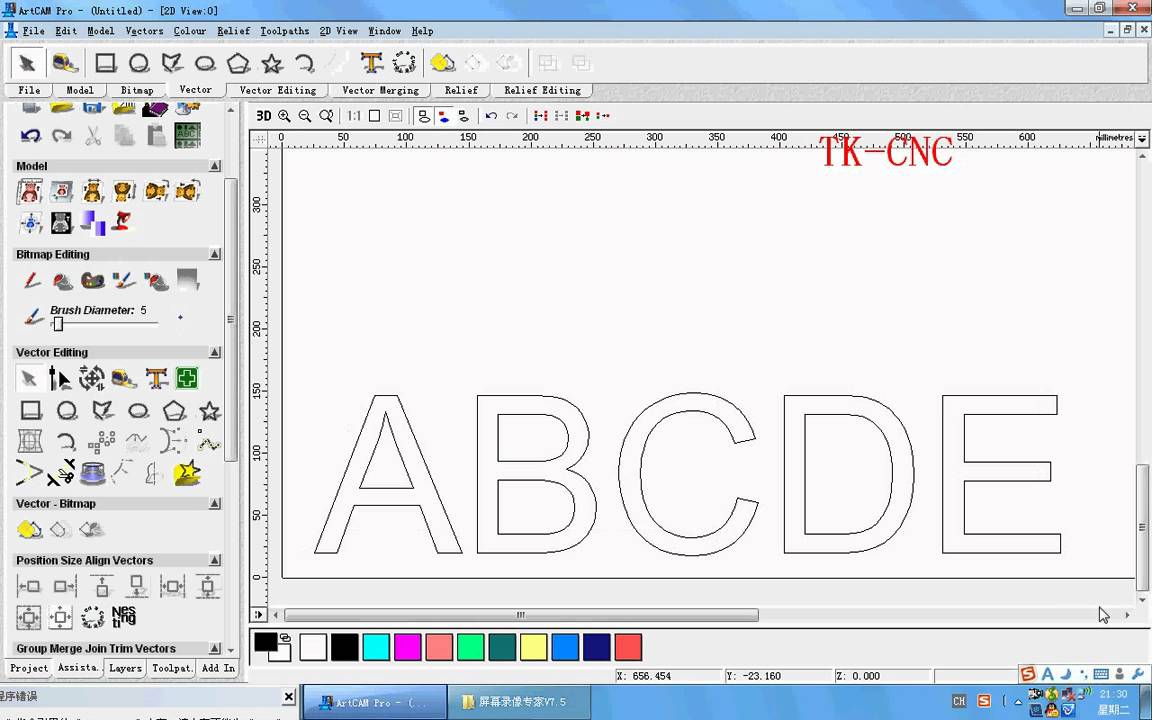Switch to 3D view button
Image resolution: width=1152 pixels, height=720 pixels.
263,116
